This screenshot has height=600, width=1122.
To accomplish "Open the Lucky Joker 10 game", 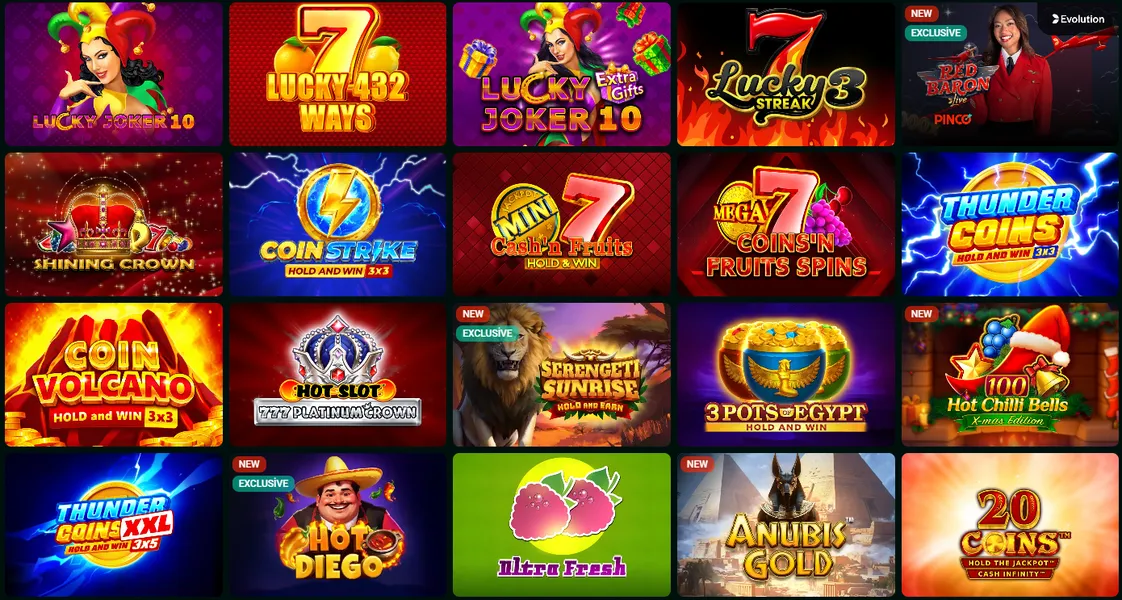I will 114,74.
